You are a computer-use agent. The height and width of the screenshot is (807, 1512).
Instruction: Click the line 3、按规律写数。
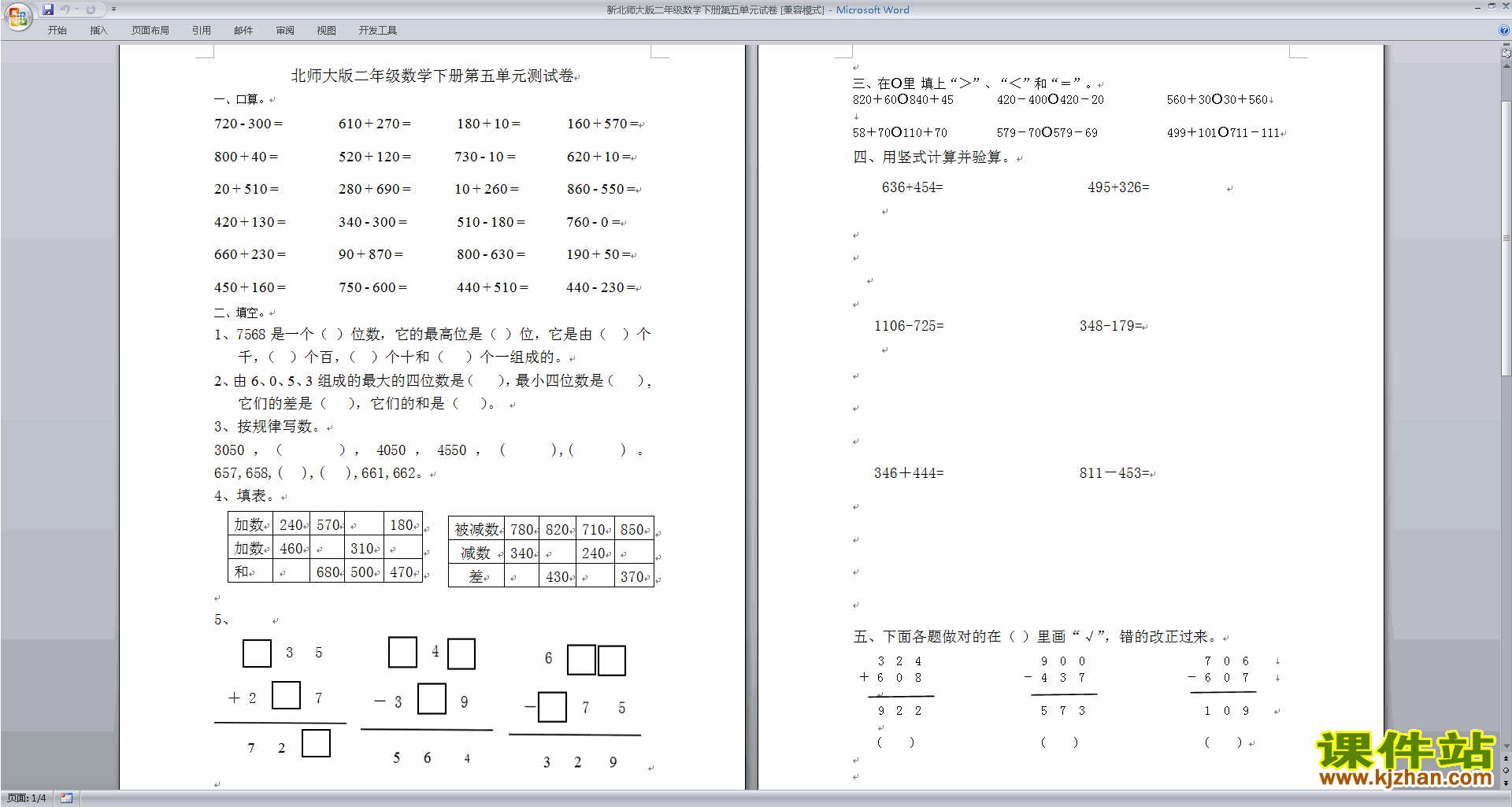coord(268,427)
